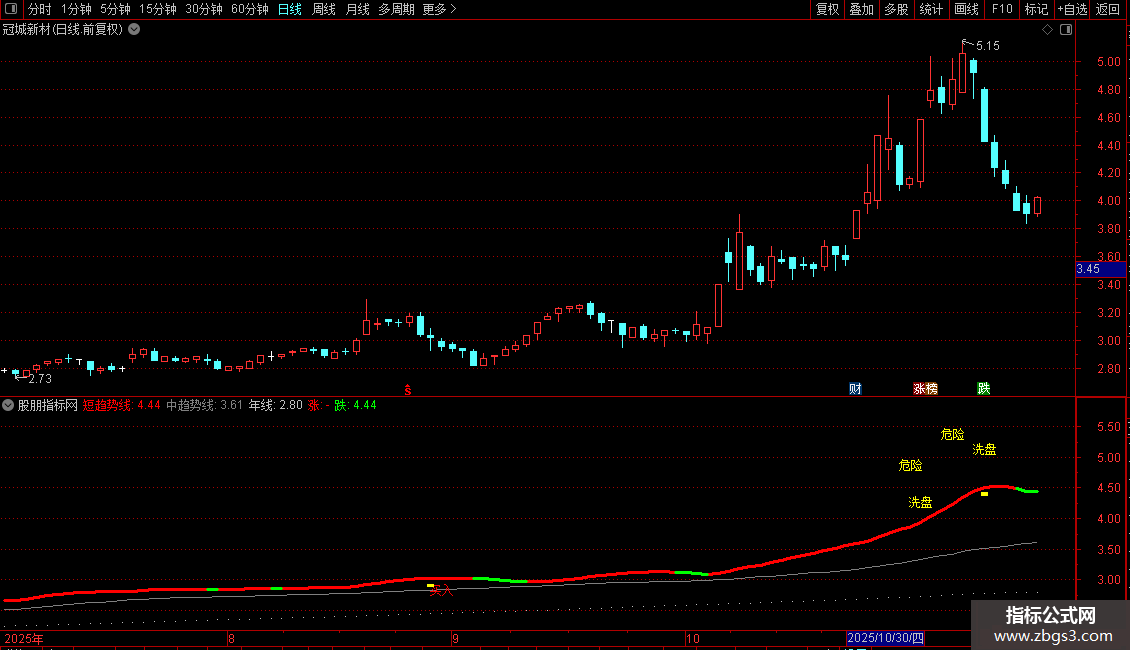Click the 财 info marker
The width and height of the screenshot is (1130, 650).
pyautogui.click(x=855, y=388)
